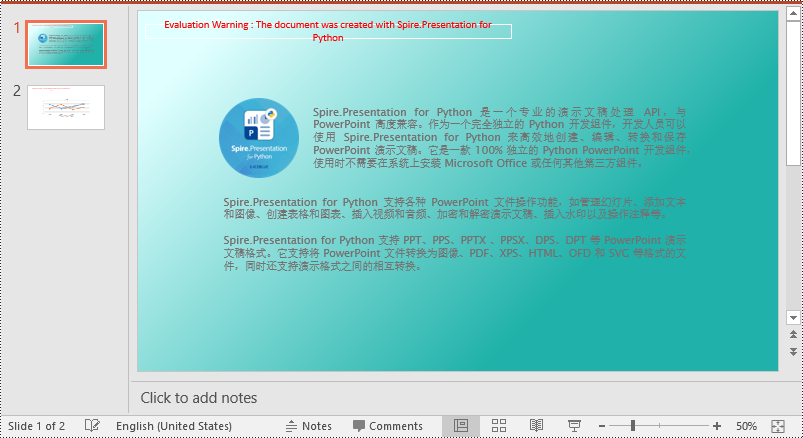Click the vertical scrollbar thumb
This screenshot has height=438, width=803.
pos(793,93)
